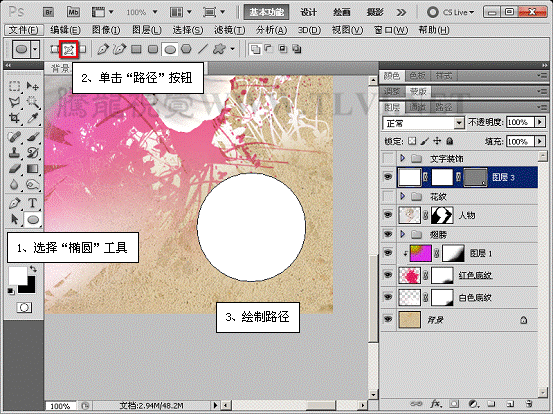Open the 不透明度 slider arrow
The height and width of the screenshot is (414, 553).
click(540, 122)
